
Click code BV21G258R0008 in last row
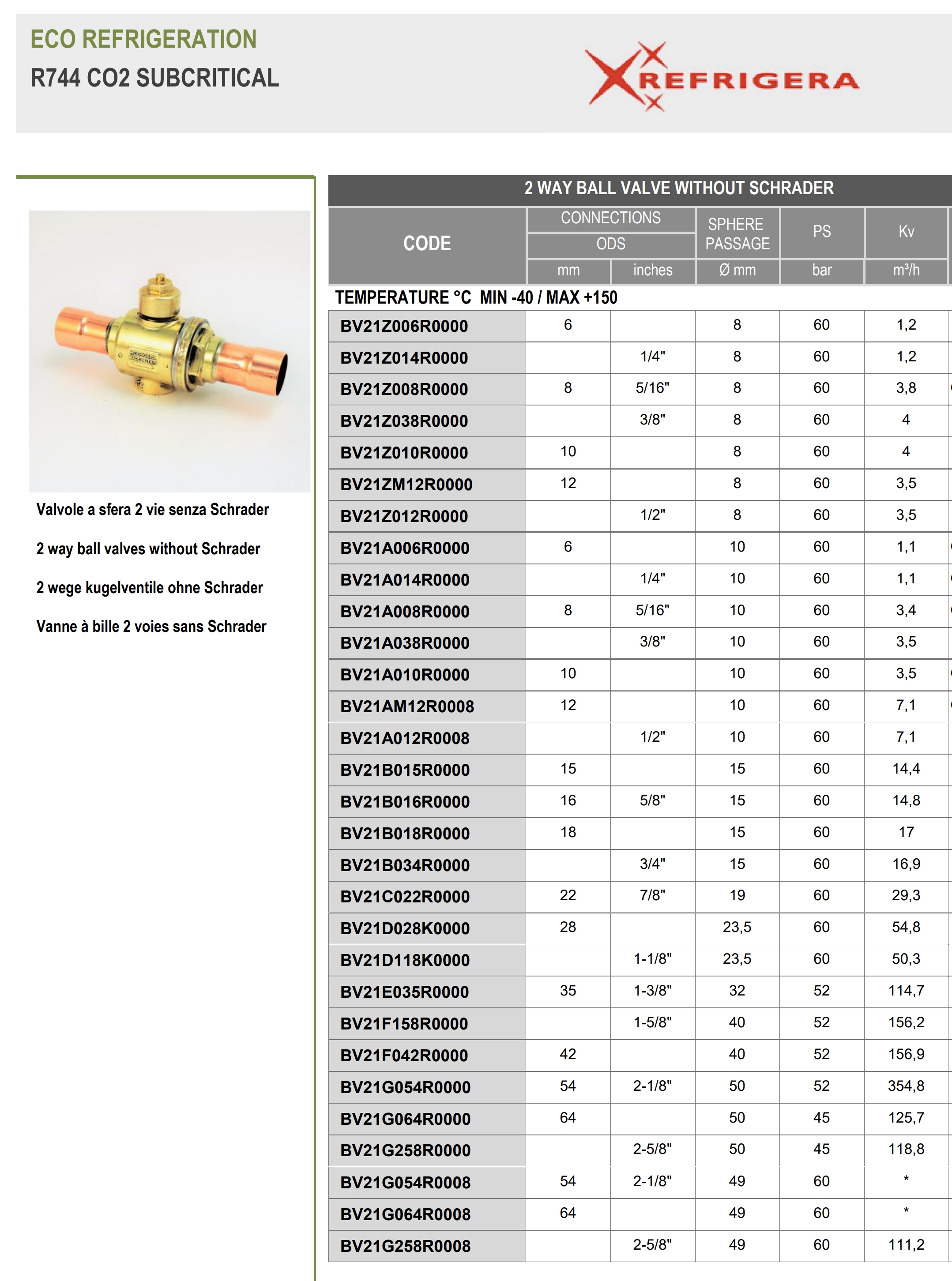click(405, 1246)
